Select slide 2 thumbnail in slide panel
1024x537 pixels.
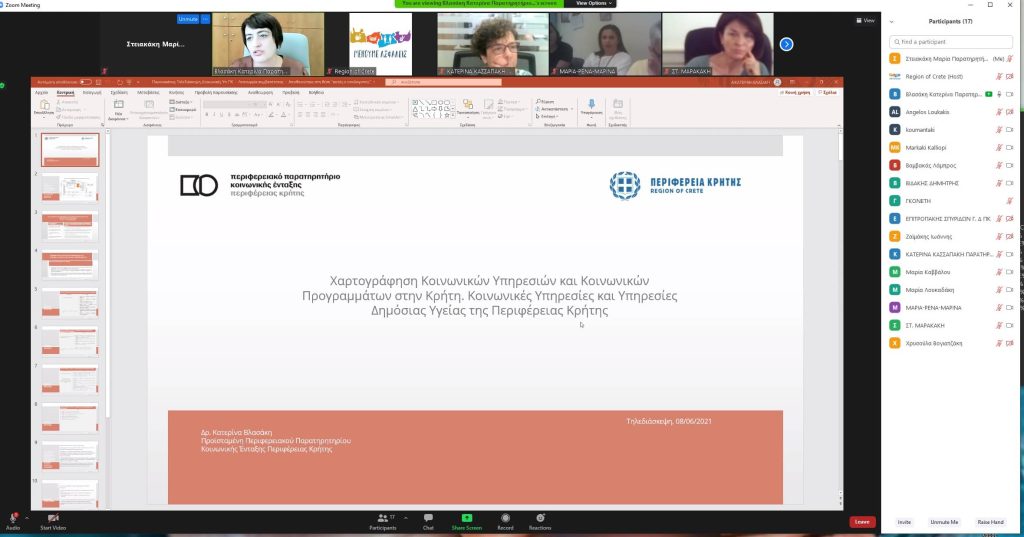coord(70,188)
